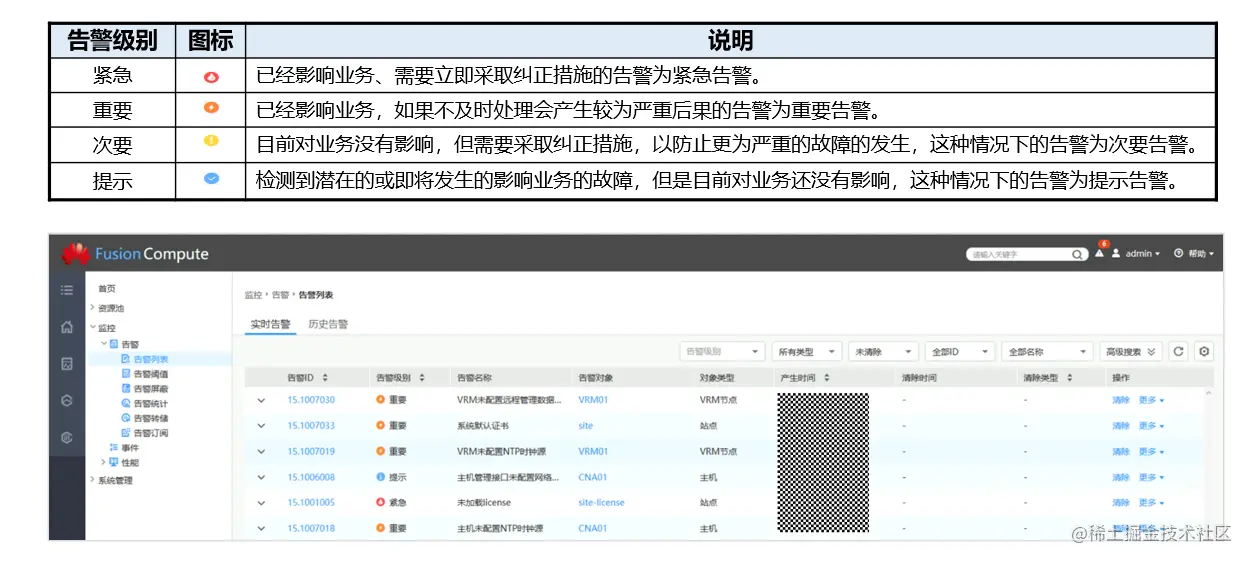Viewport: 1249px width, 561px height.
Task: Select the hexagon cube icon in the dark sidebar
Action: coord(67,400)
